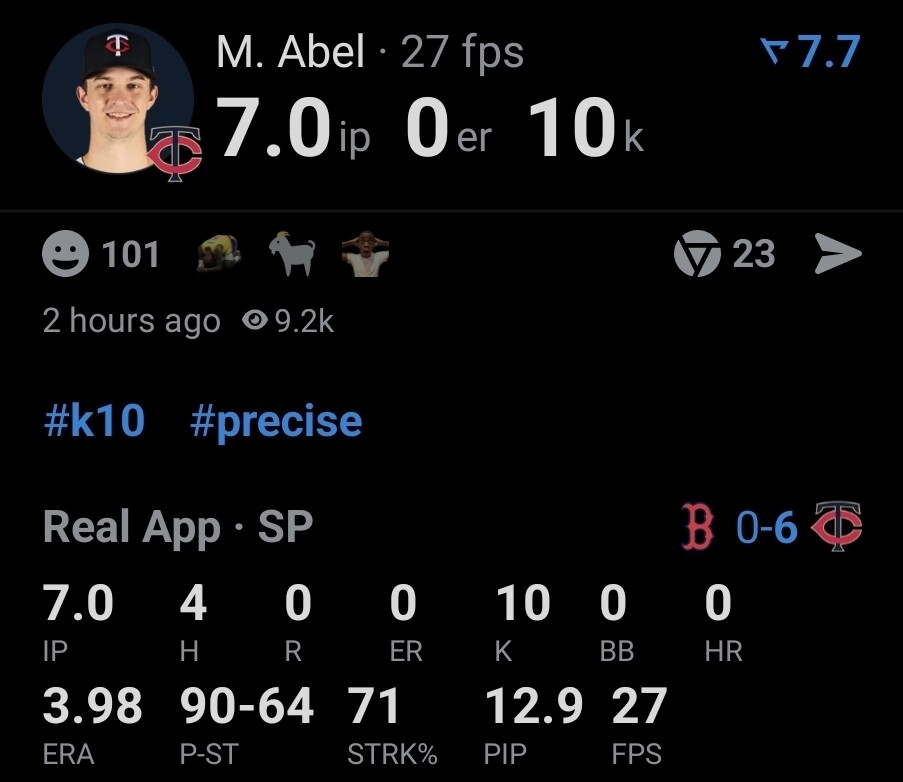Open the #k10 hashtag
This screenshot has width=903, height=782.
coord(94,421)
